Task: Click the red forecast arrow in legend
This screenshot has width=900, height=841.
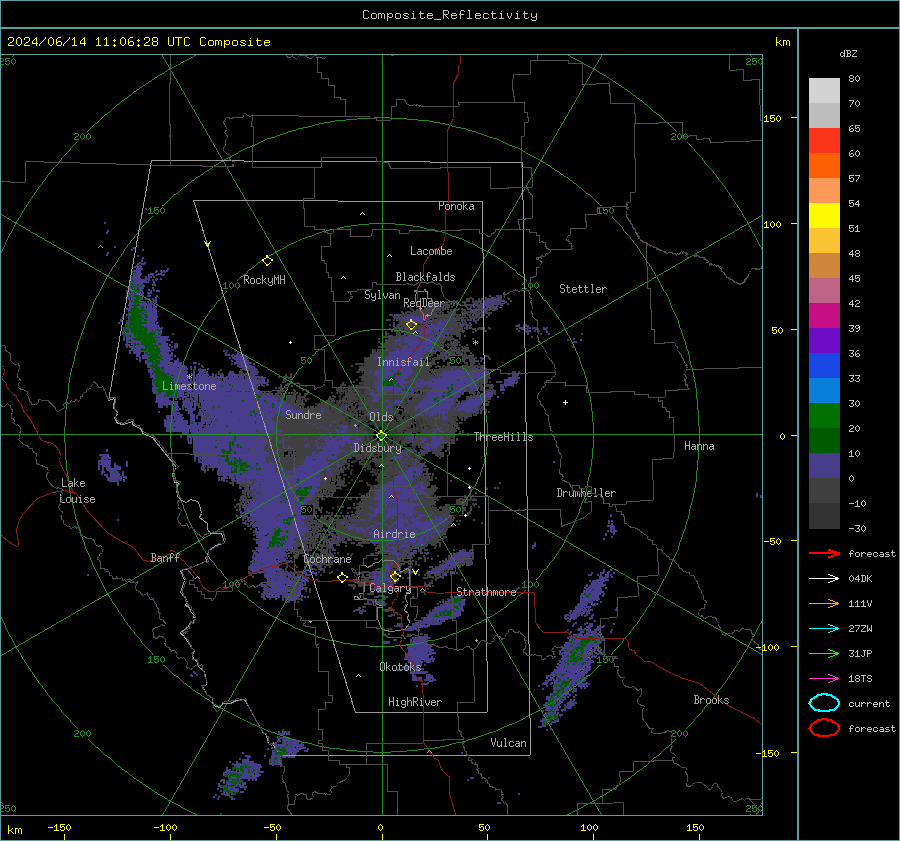Action: tap(824, 553)
